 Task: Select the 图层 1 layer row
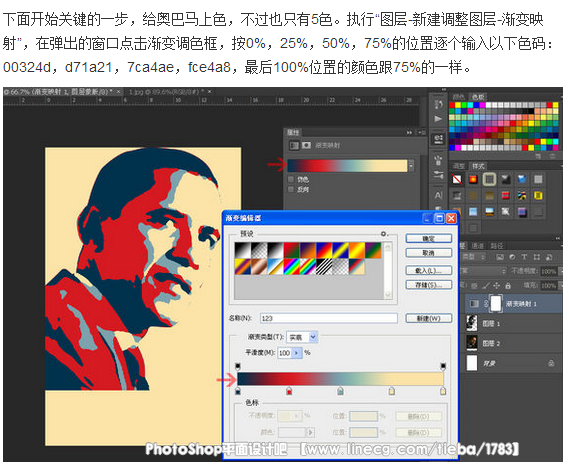513,323
